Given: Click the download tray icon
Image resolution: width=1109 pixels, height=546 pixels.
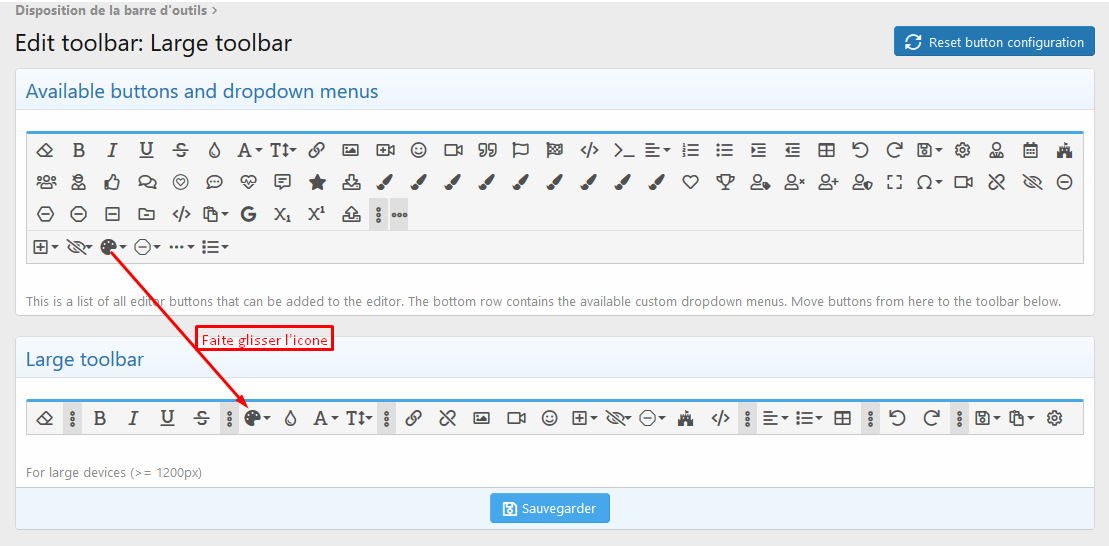Looking at the screenshot, I should (x=351, y=182).
